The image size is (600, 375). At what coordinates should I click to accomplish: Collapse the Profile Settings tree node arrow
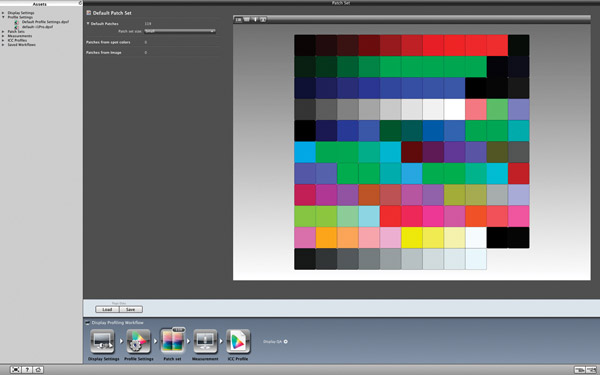point(3,17)
